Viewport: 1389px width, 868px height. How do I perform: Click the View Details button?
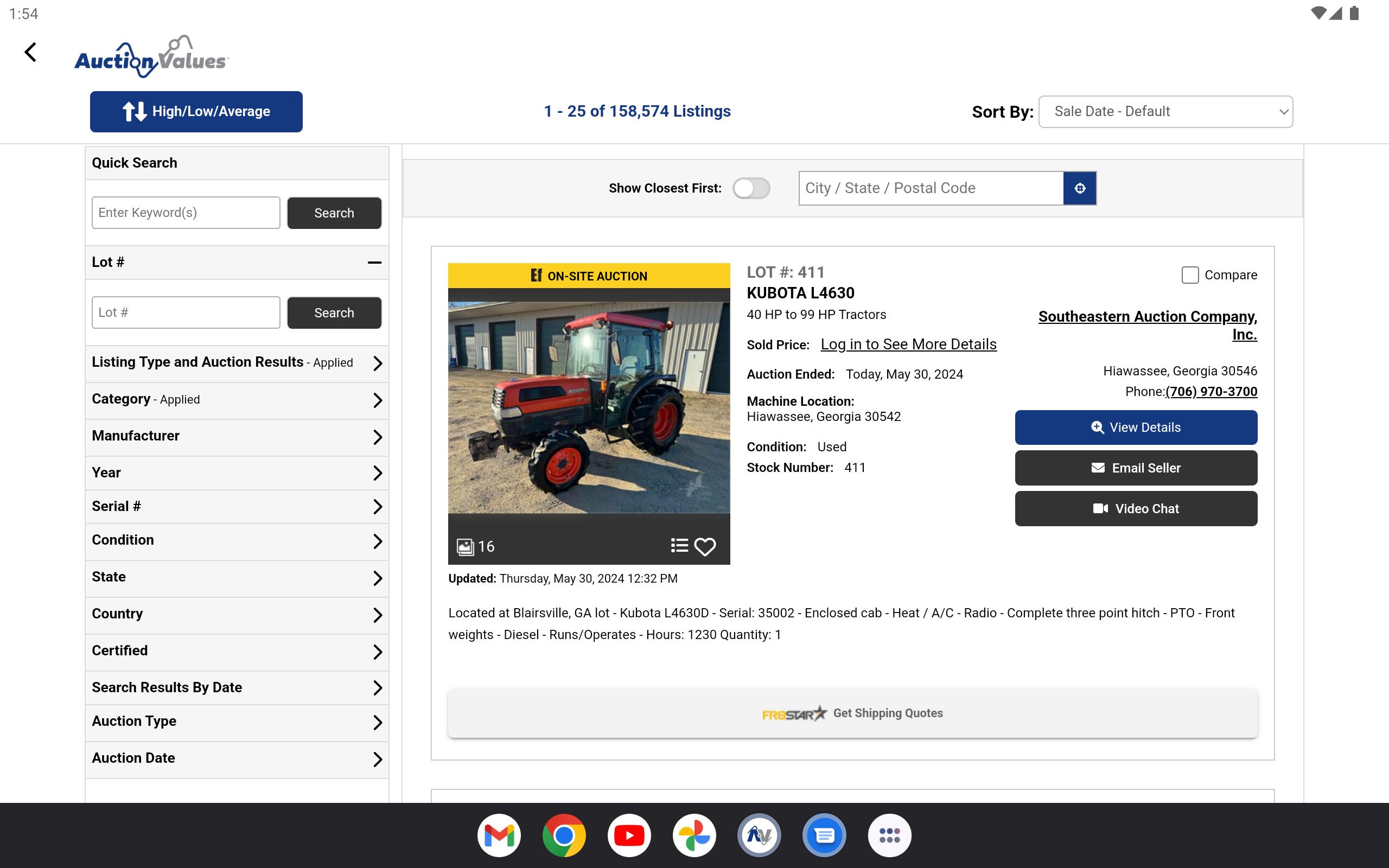[1136, 427]
